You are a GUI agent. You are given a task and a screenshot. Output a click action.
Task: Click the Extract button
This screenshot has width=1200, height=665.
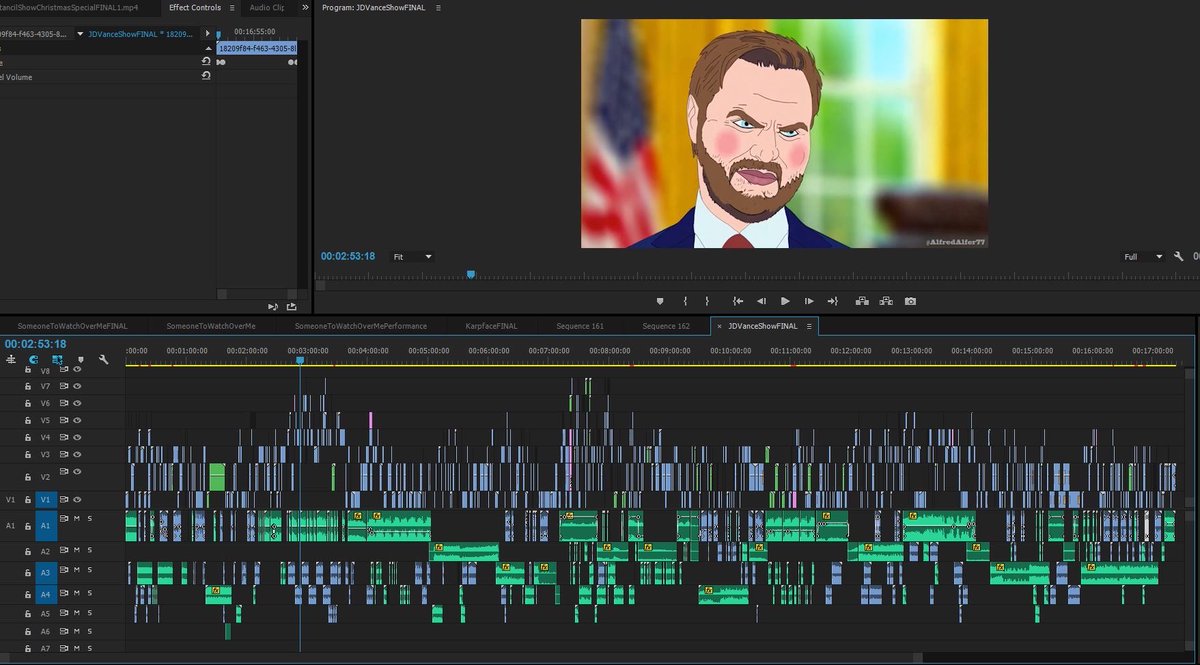pyautogui.click(x=886, y=301)
